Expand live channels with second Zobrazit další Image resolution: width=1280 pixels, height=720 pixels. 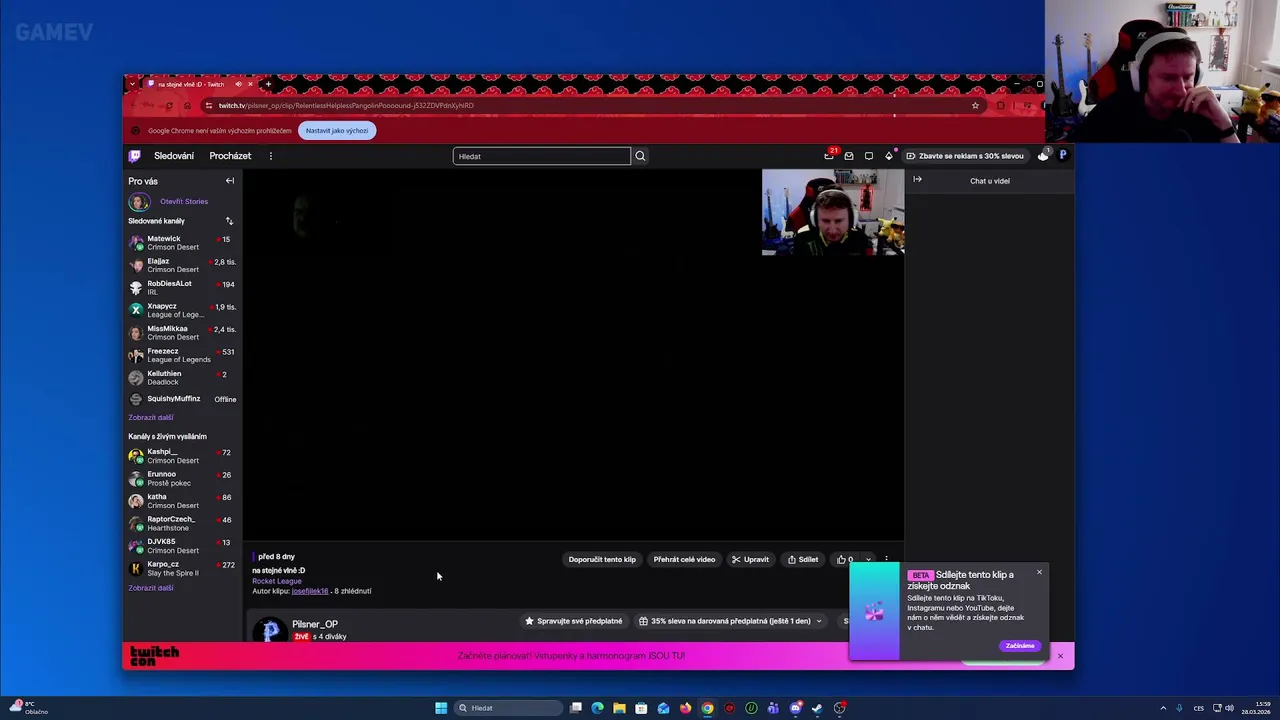[x=151, y=588]
